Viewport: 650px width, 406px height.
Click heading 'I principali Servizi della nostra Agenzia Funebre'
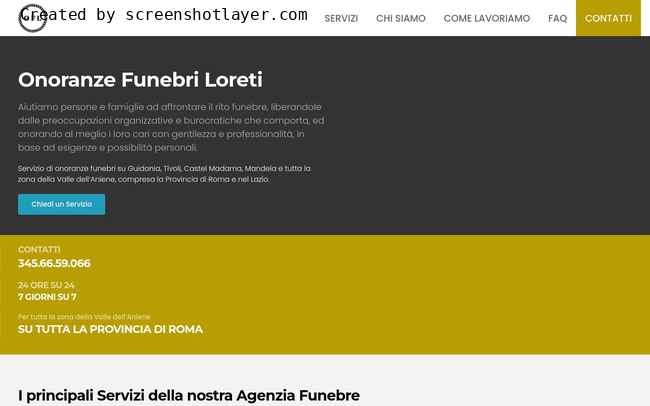coord(189,396)
